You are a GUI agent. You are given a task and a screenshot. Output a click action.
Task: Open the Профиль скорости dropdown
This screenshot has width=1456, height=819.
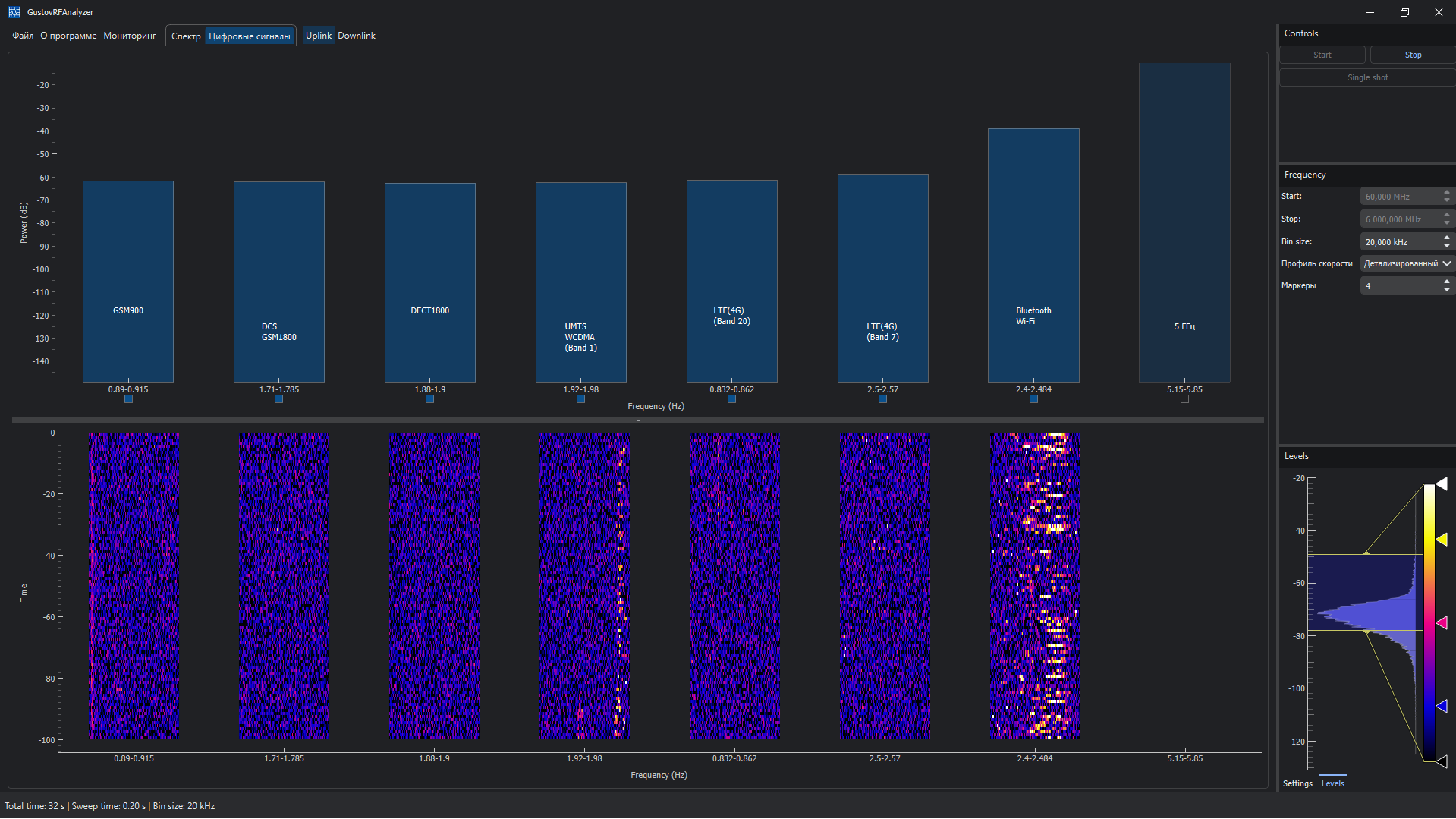coord(1407,263)
